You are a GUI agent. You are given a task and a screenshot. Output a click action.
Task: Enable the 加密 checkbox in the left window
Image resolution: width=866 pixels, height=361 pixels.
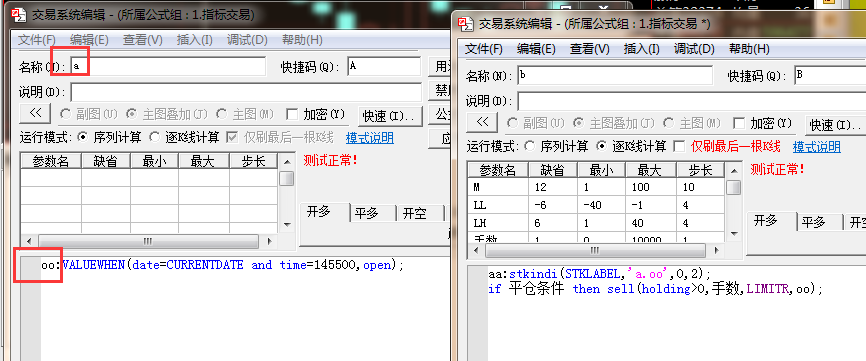[292, 114]
